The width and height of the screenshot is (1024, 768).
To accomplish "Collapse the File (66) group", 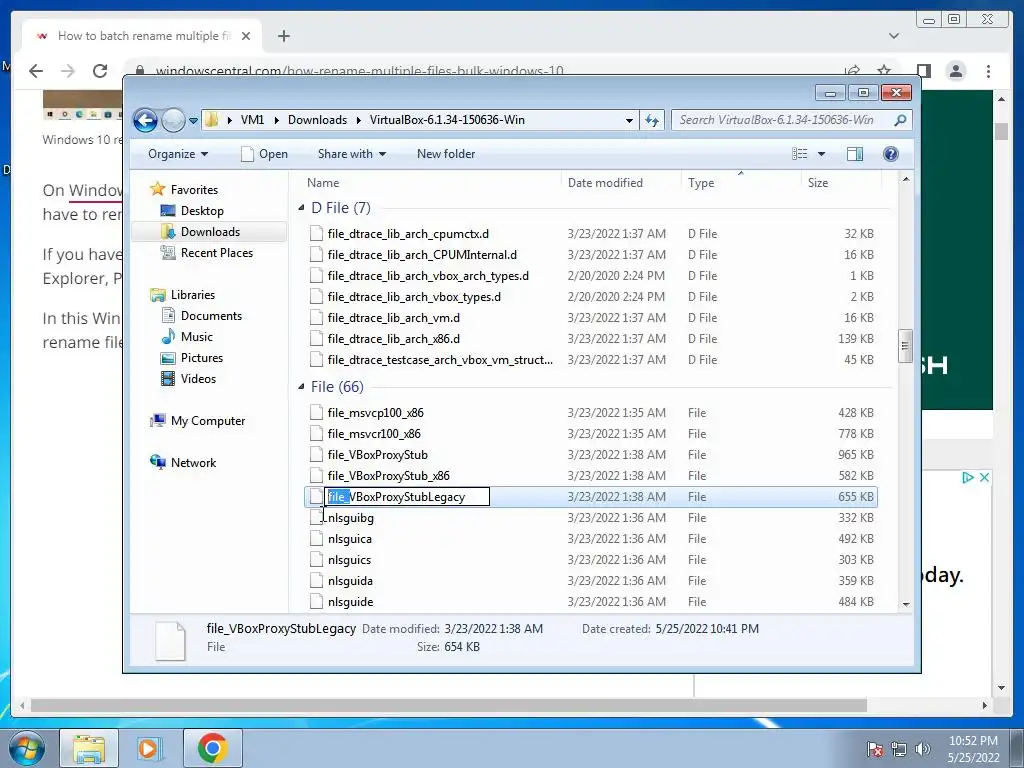I will coord(301,387).
